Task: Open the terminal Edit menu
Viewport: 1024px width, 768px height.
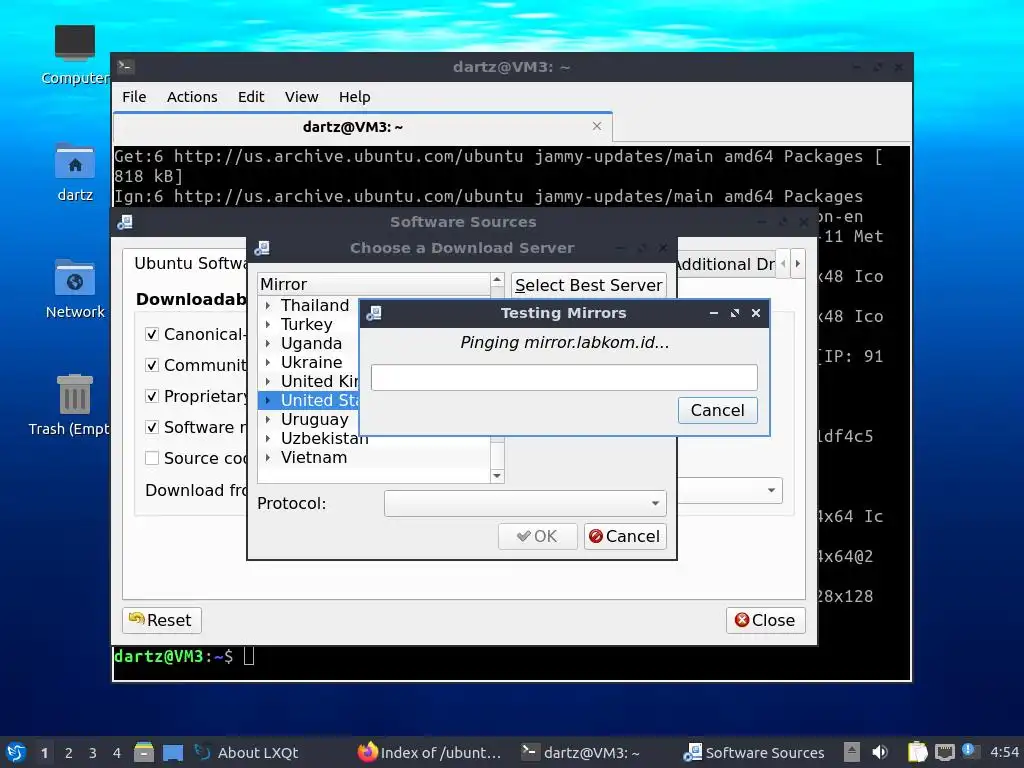Action: tap(251, 97)
